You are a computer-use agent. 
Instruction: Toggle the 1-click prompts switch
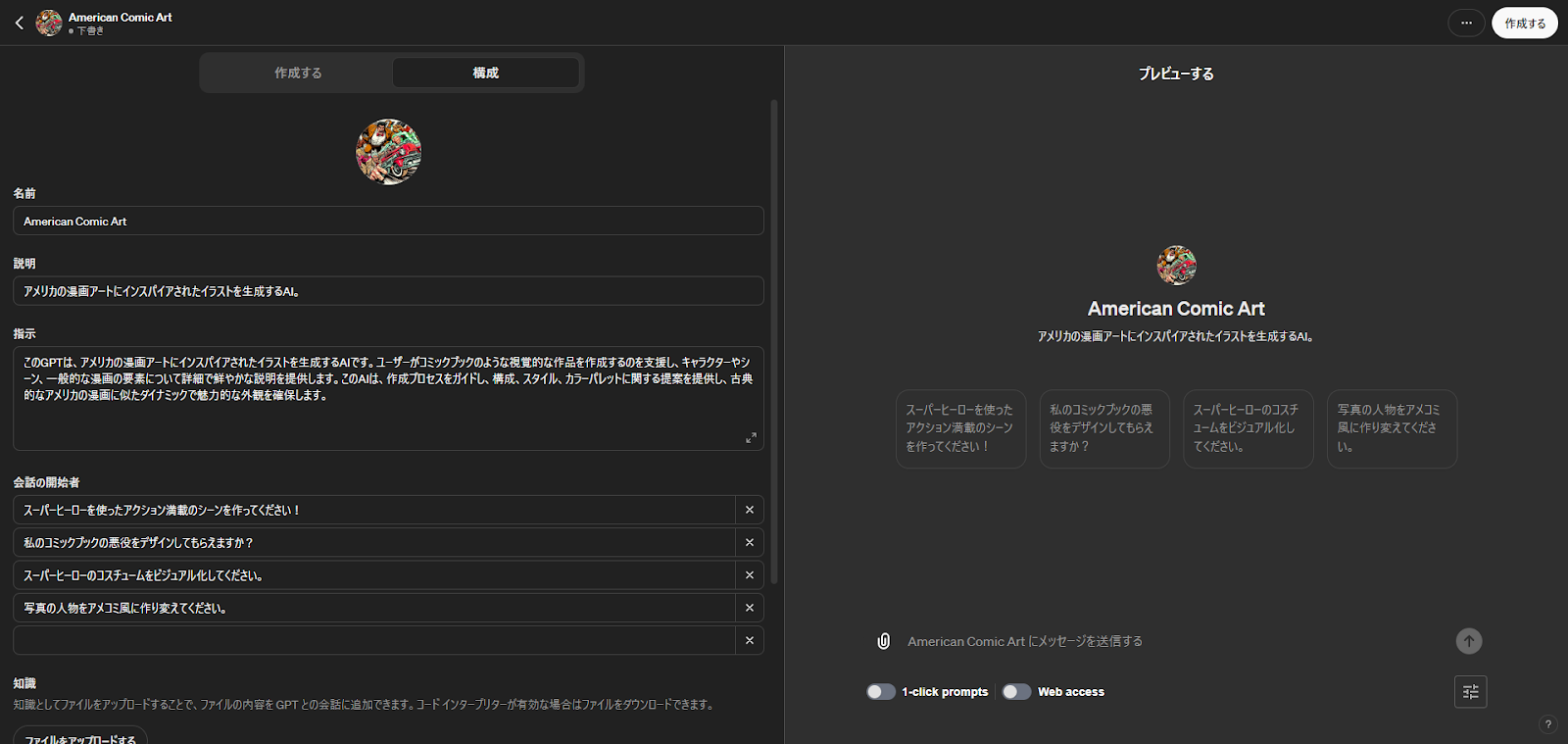point(880,692)
